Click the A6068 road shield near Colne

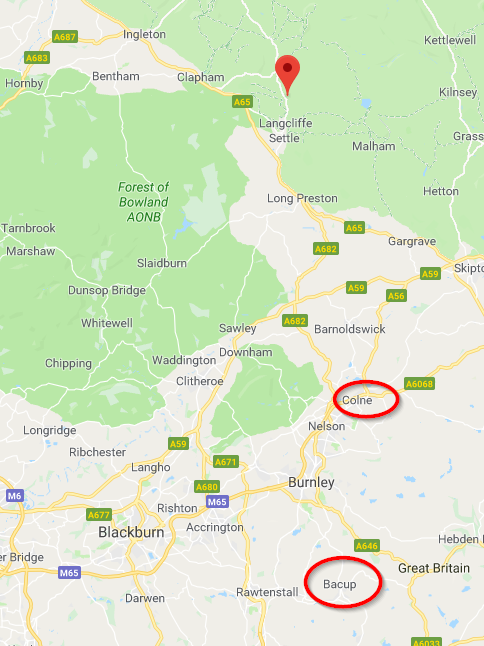(x=419, y=384)
